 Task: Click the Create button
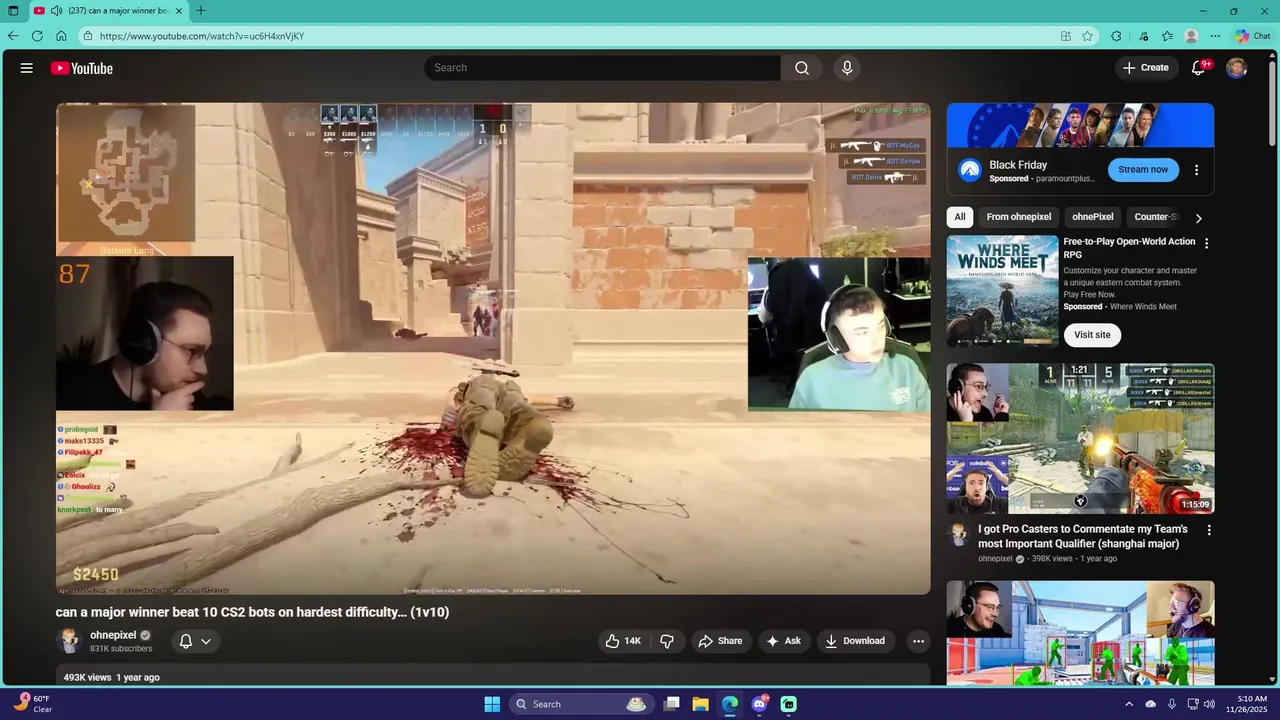[1146, 68]
